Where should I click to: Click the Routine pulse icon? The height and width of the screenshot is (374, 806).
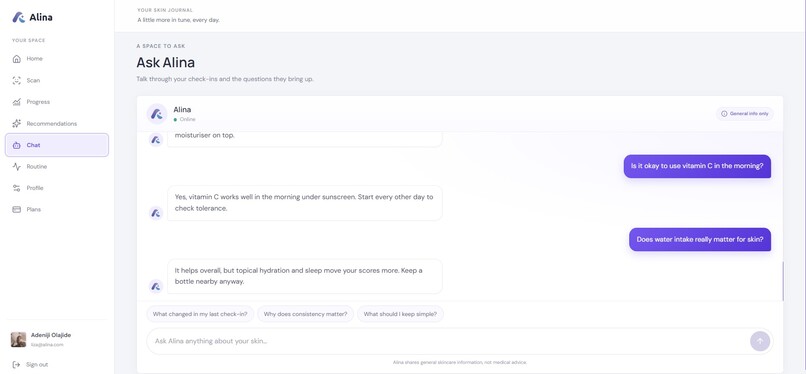(x=16, y=166)
